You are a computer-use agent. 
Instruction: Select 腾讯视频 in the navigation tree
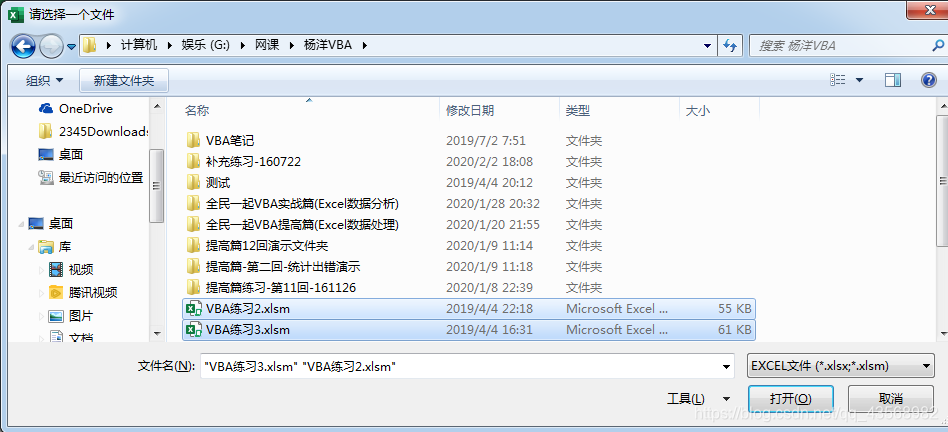83,292
